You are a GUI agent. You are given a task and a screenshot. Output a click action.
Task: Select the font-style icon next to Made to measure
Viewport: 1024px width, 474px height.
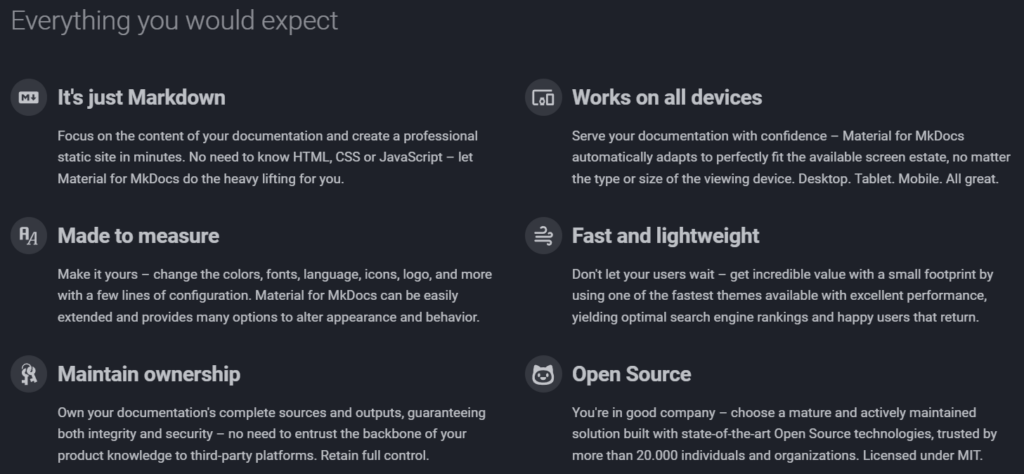point(29,236)
